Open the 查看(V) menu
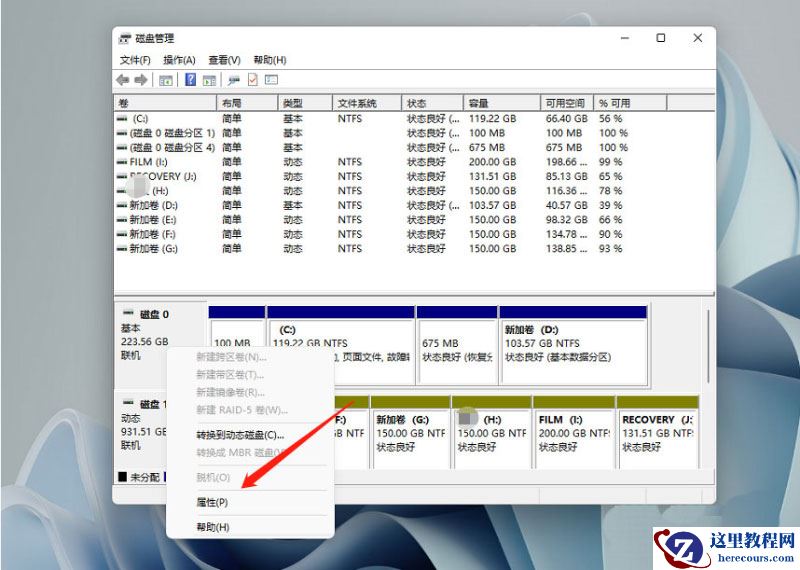Viewport: 800px width, 570px height. click(x=224, y=60)
